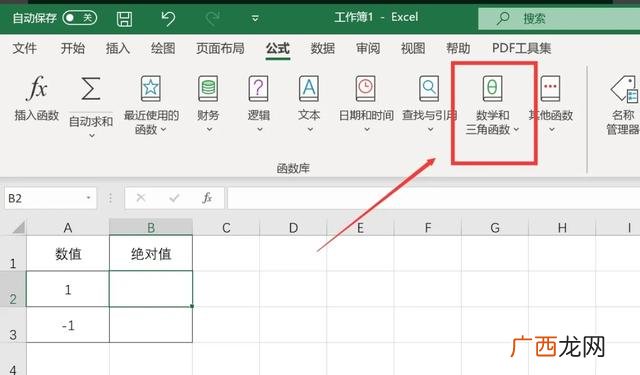The width and height of the screenshot is (640, 375).
Task: Click the search (搜索) box
Action: pos(559,18)
